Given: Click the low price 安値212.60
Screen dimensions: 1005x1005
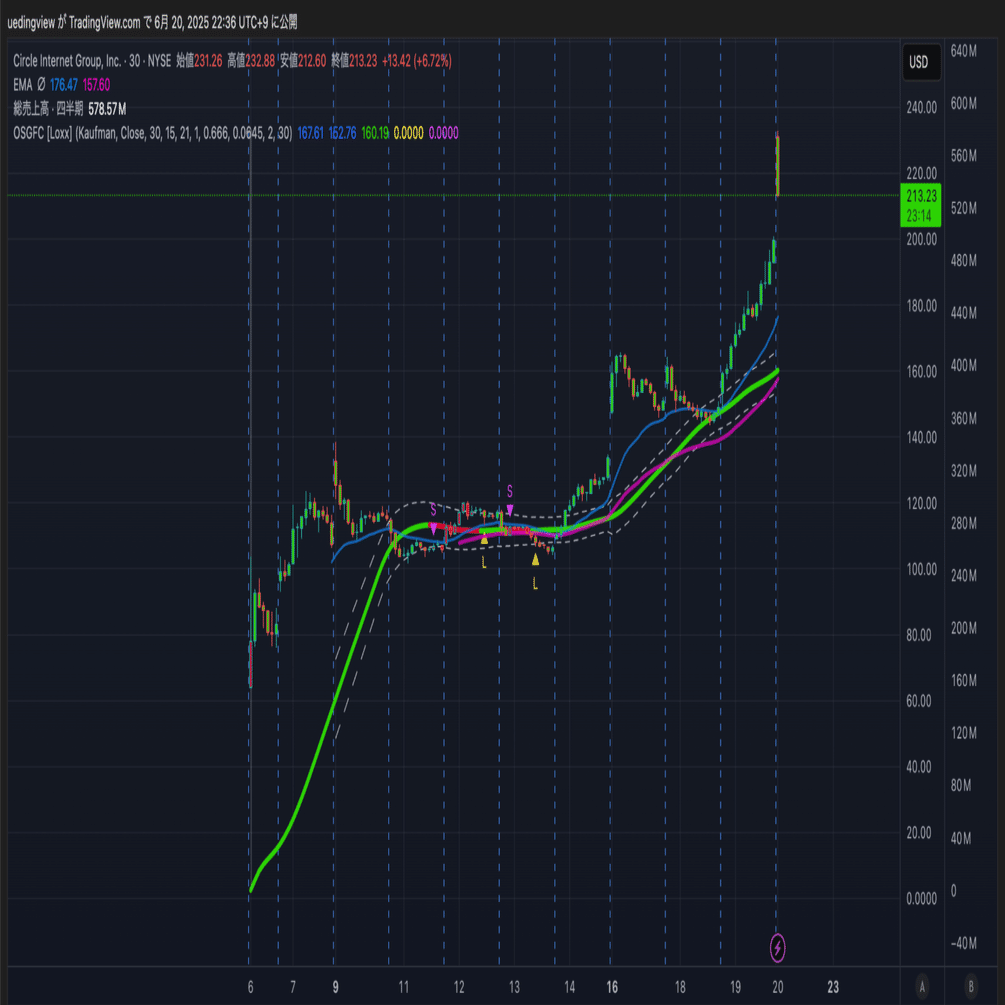Looking at the screenshot, I should coord(303,61).
